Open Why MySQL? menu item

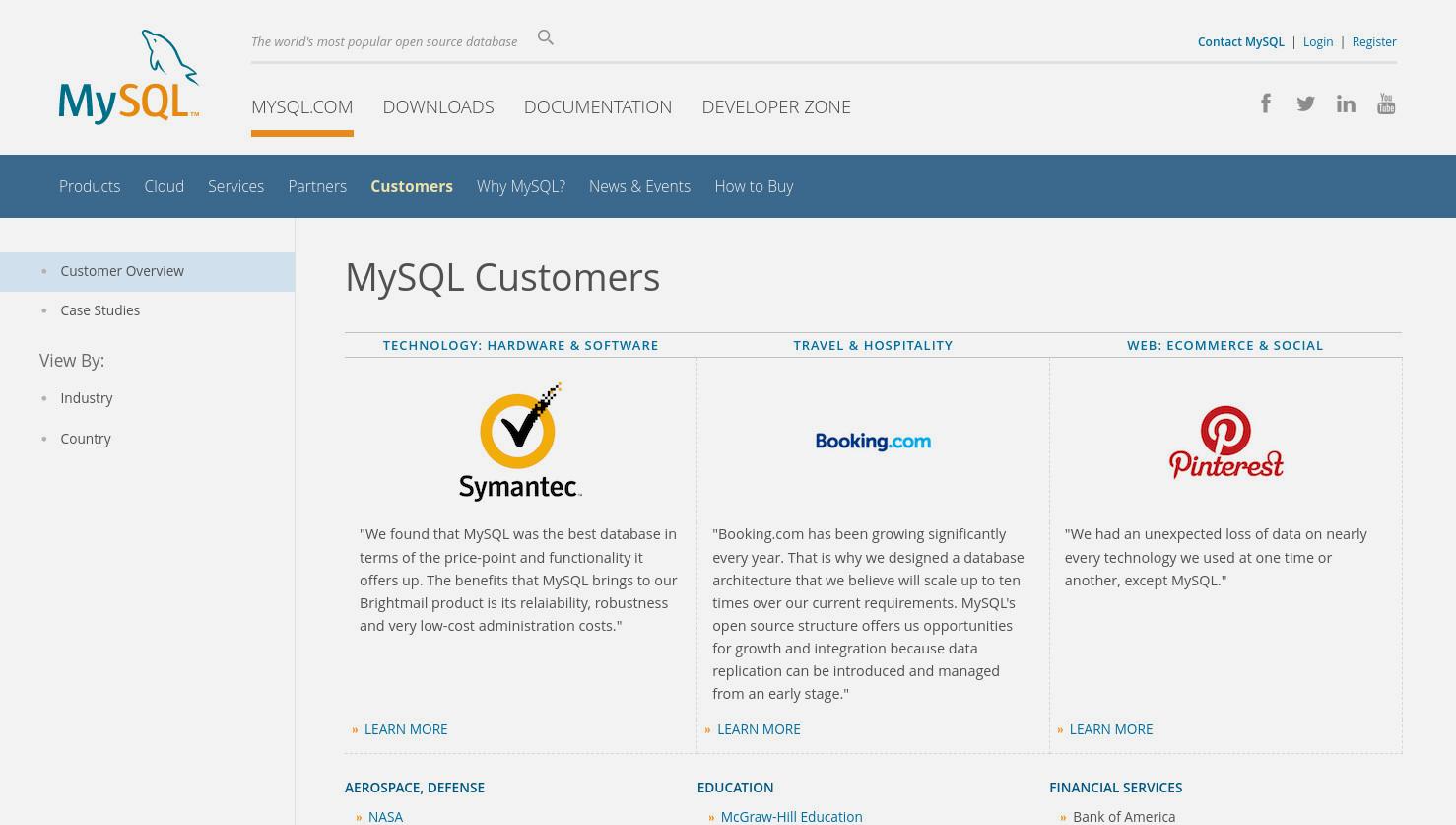click(521, 186)
